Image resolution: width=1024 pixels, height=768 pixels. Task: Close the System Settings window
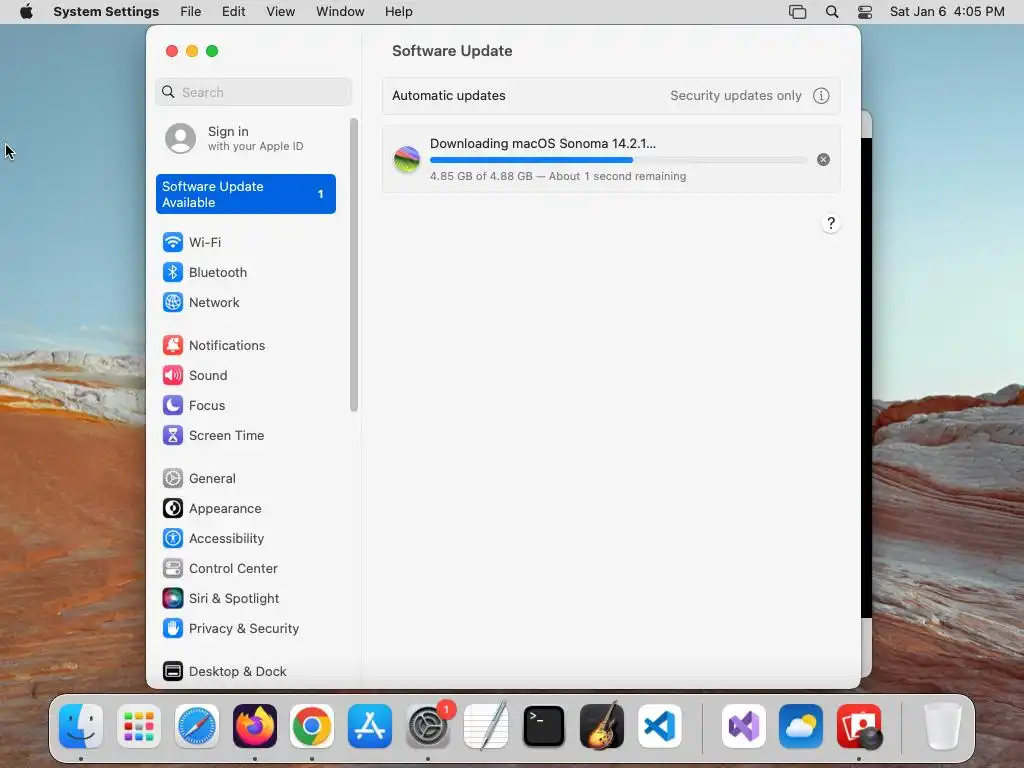[x=172, y=51]
